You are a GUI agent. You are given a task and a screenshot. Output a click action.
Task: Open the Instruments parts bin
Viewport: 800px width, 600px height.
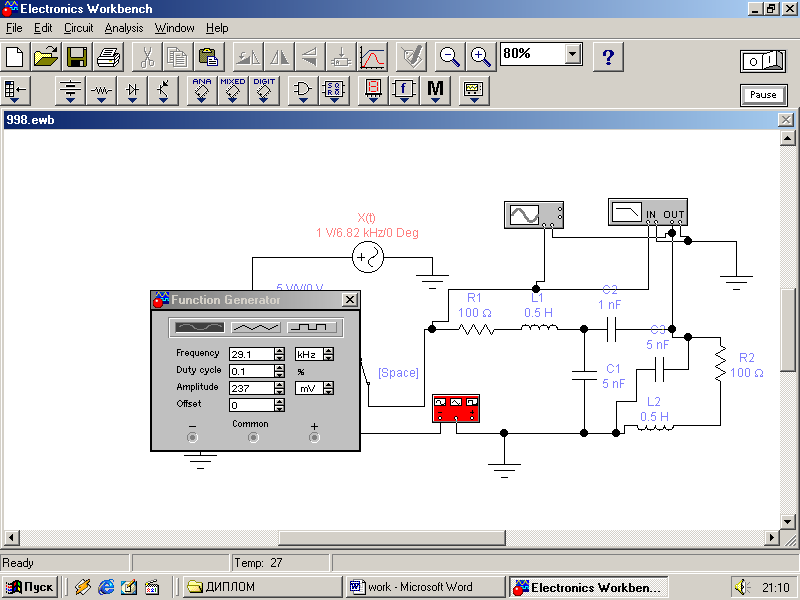click(x=474, y=91)
